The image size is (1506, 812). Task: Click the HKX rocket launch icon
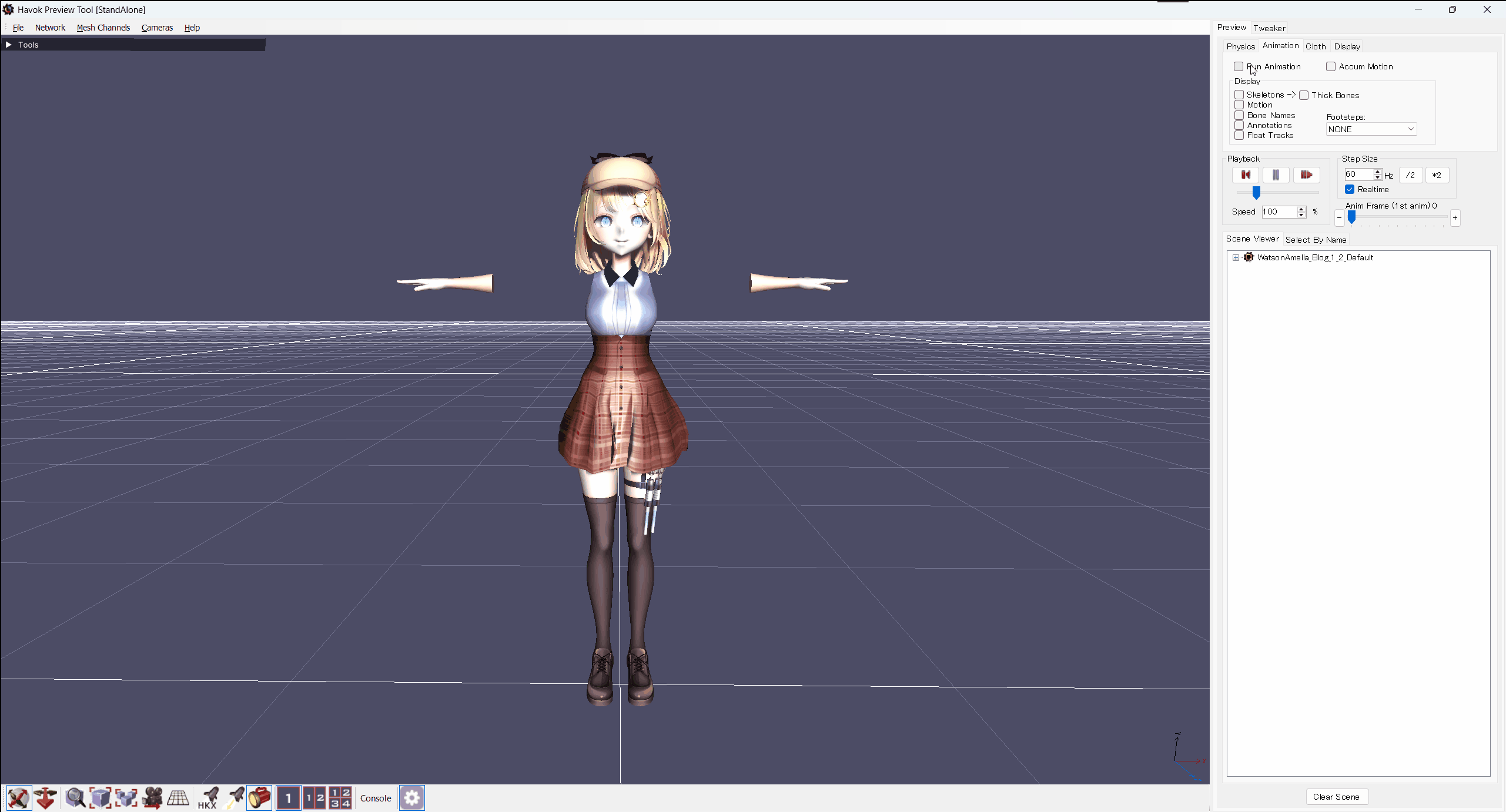(x=208, y=798)
